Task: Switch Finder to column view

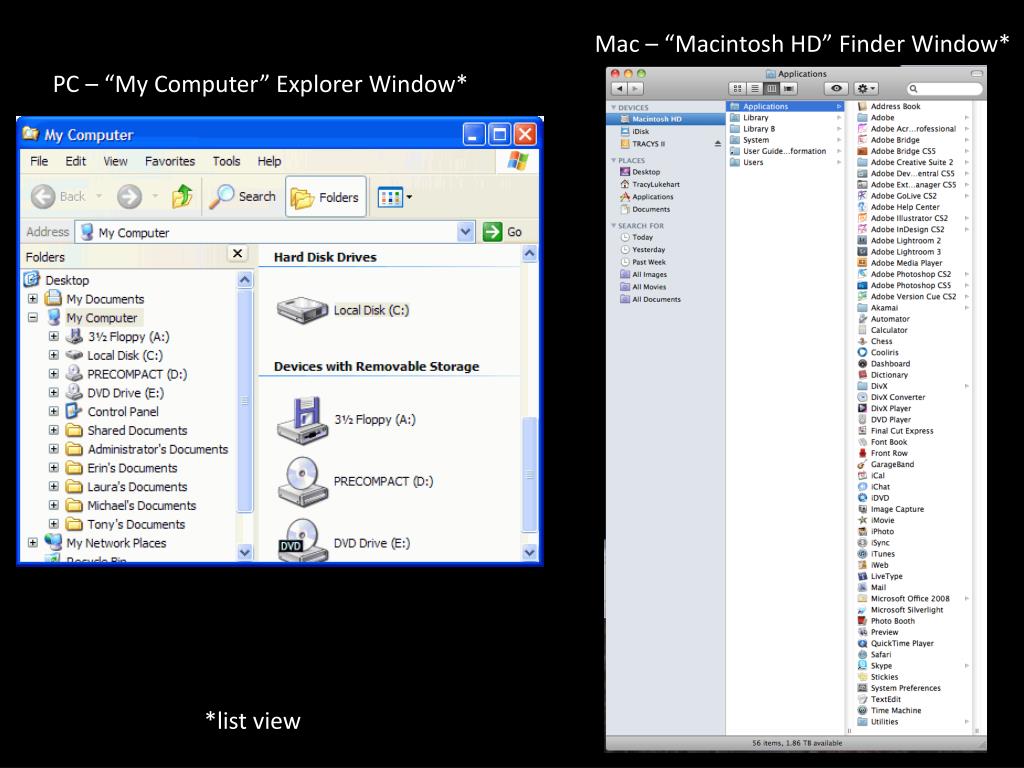Action: tap(771, 88)
